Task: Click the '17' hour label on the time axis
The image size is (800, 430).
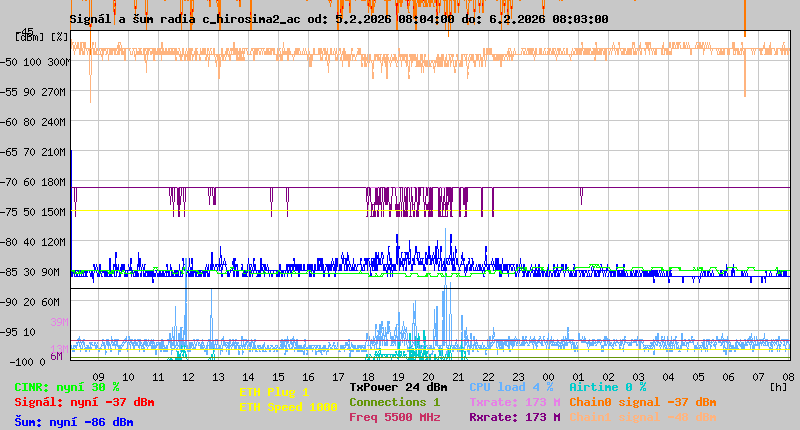Action: click(x=338, y=377)
